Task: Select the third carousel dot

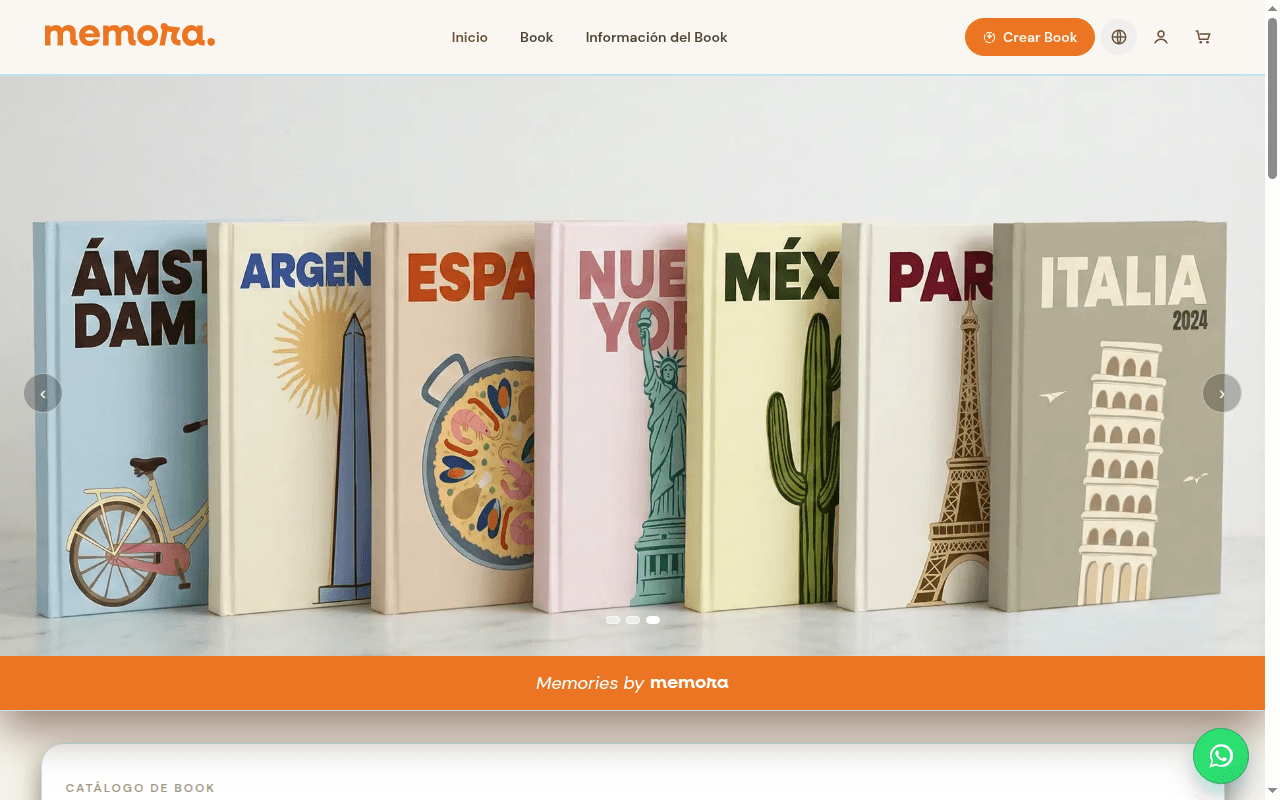Action: point(653,620)
